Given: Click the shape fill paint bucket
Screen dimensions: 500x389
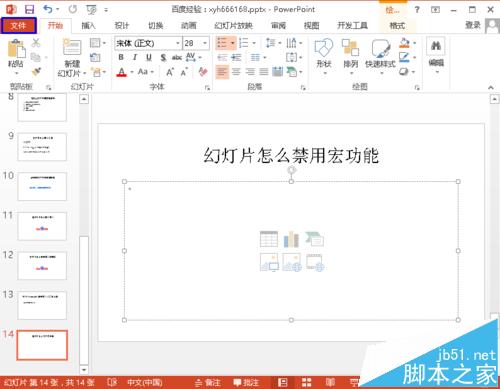Looking at the screenshot, I should (x=404, y=43).
